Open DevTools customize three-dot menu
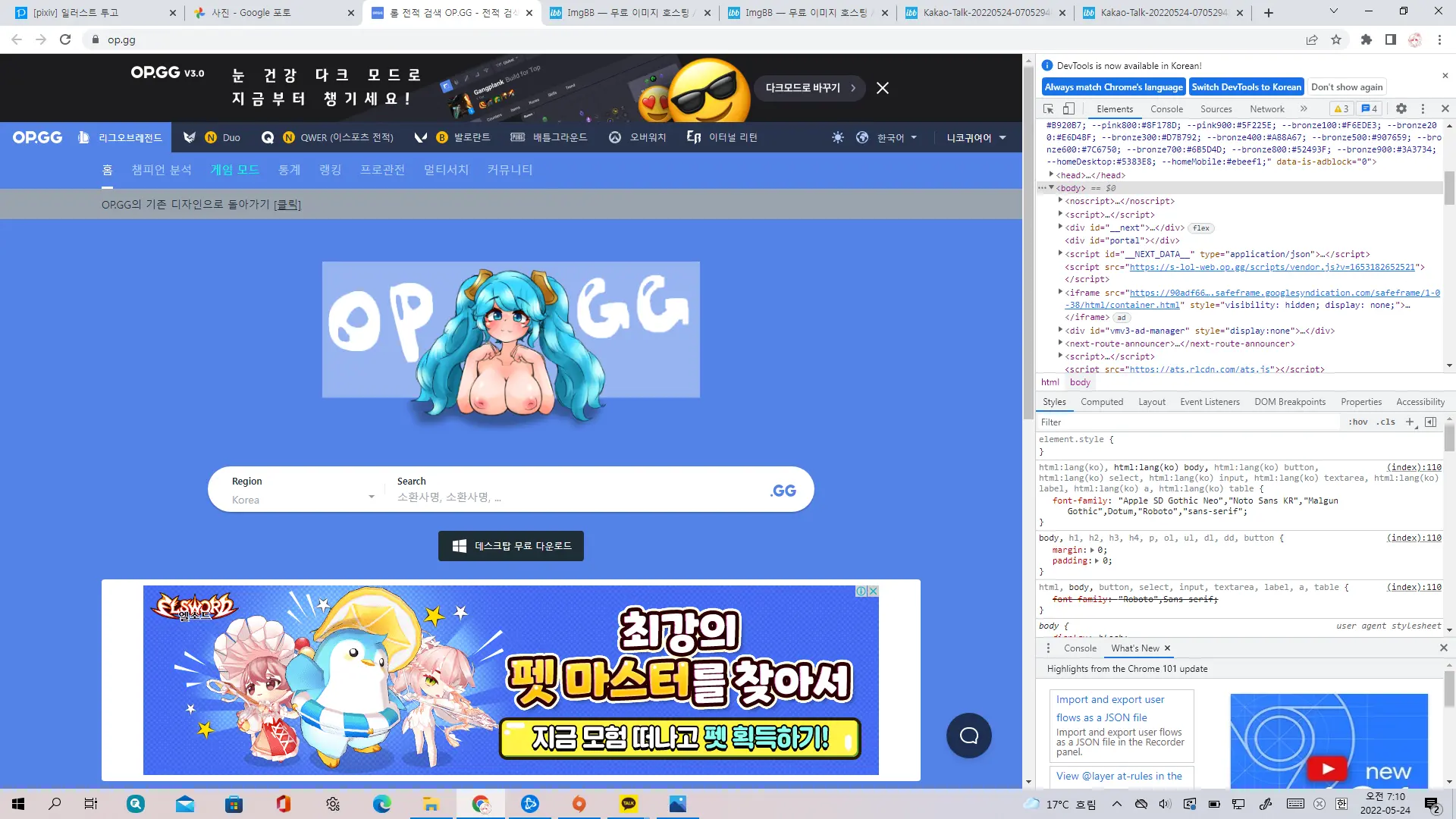The width and height of the screenshot is (1456, 819). coord(1423,108)
